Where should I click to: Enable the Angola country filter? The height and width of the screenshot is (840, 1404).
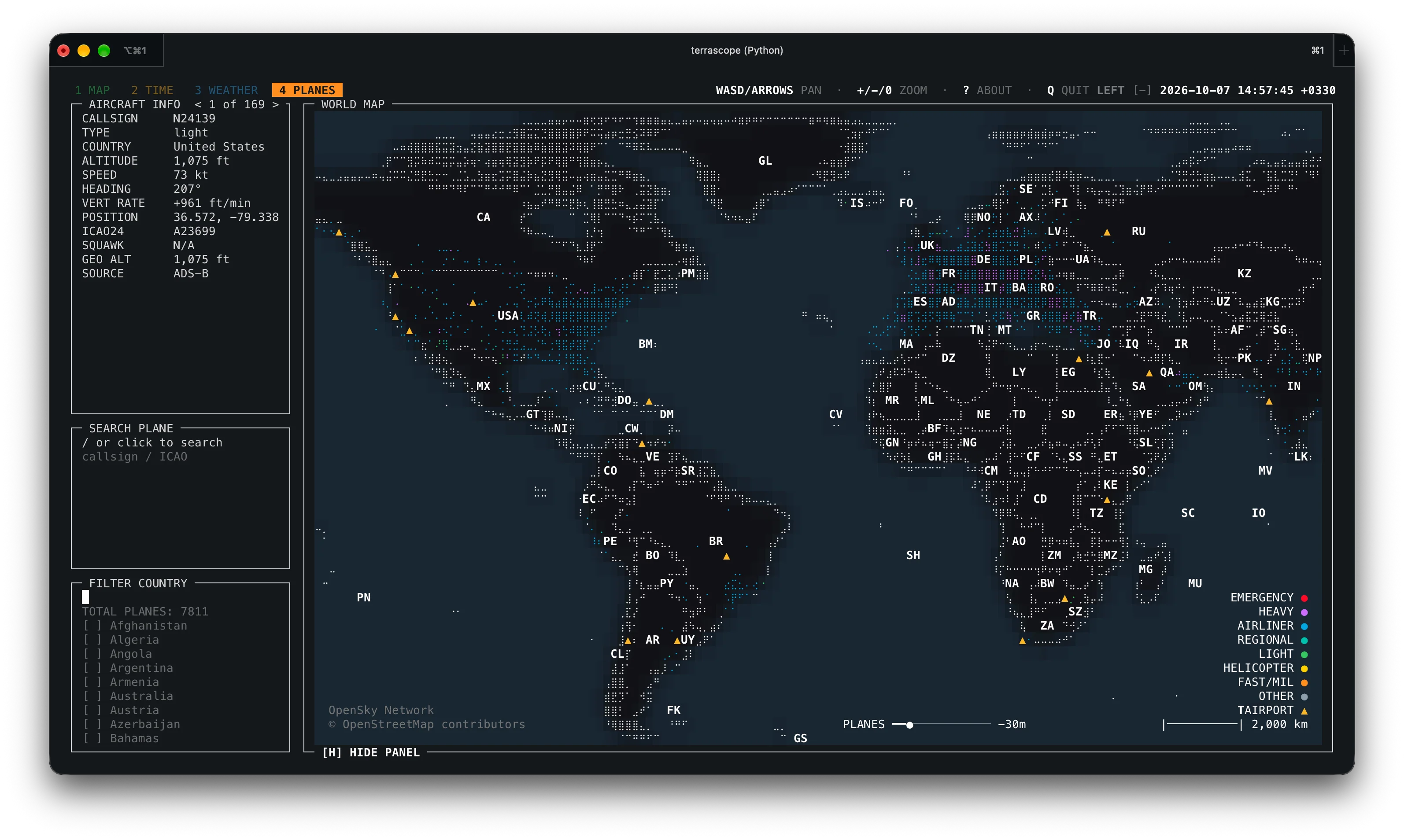(92, 654)
